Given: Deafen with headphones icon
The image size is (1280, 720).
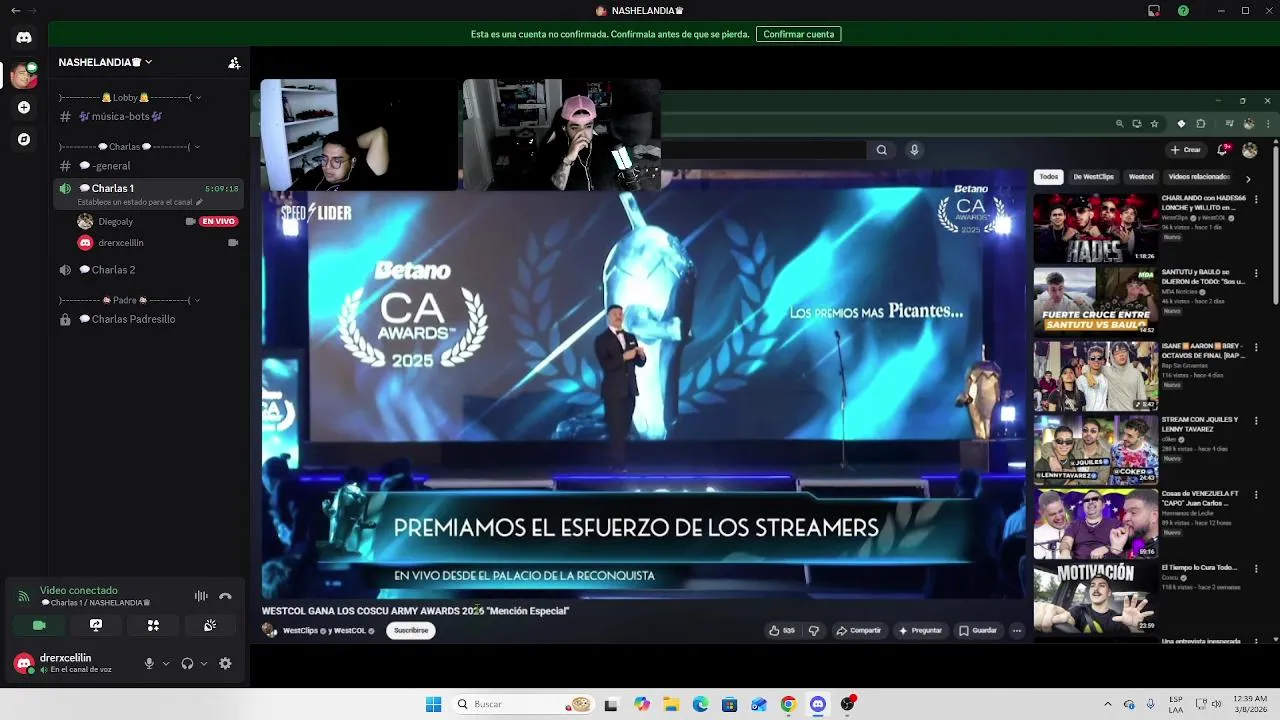Looking at the screenshot, I should (187, 663).
